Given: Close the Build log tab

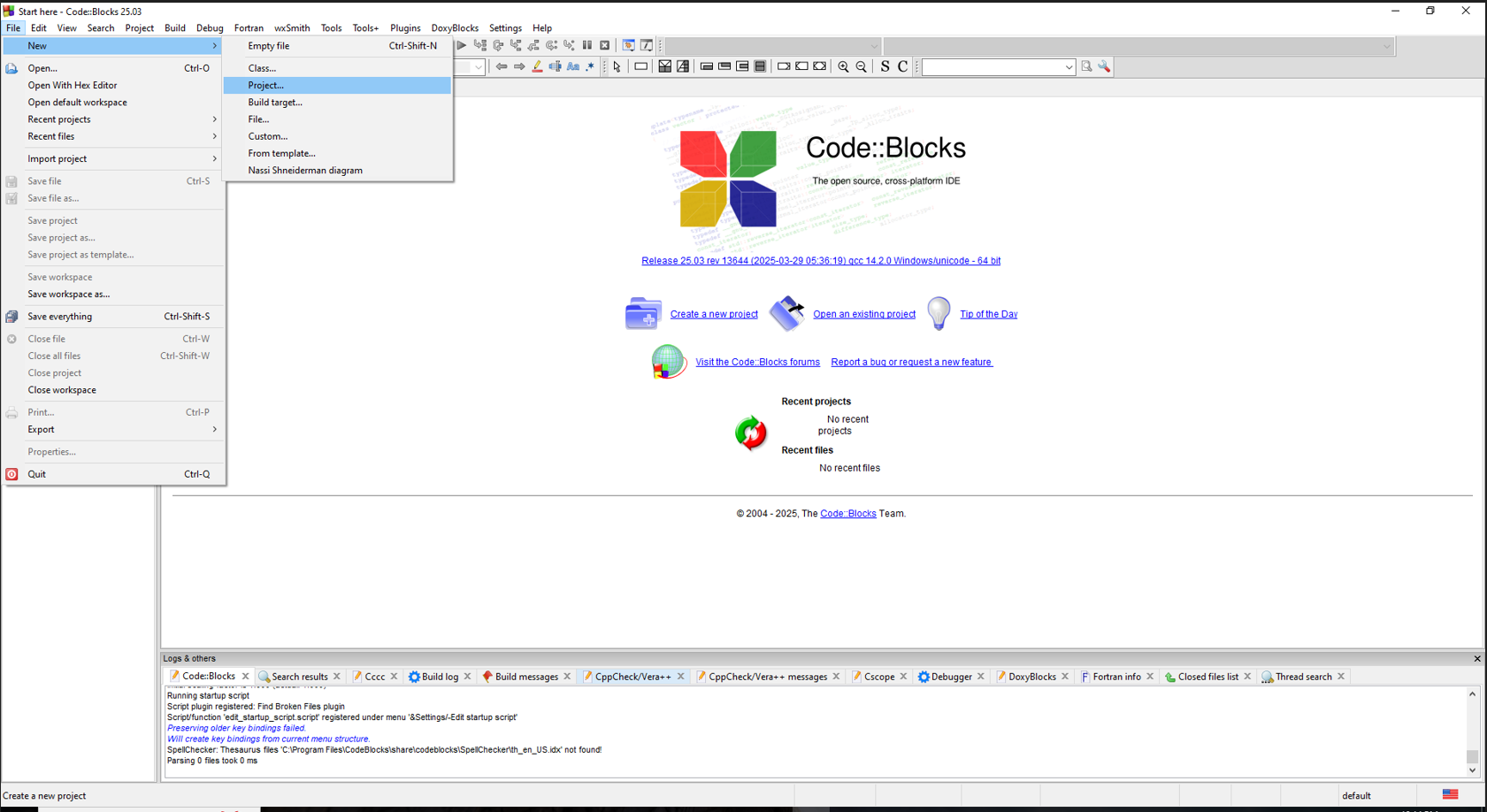Looking at the screenshot, I should click(x=468, y=677).
